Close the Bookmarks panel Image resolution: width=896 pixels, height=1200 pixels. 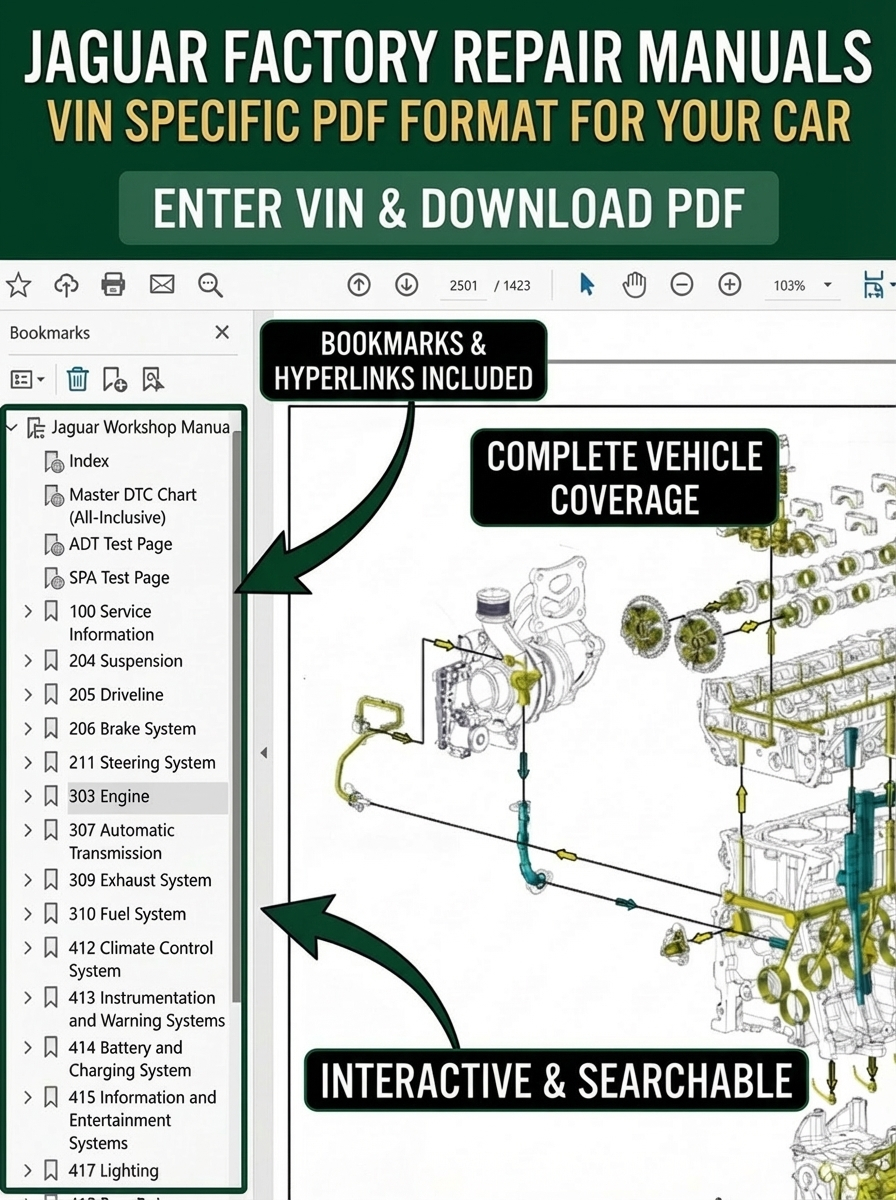click(222, 332)
